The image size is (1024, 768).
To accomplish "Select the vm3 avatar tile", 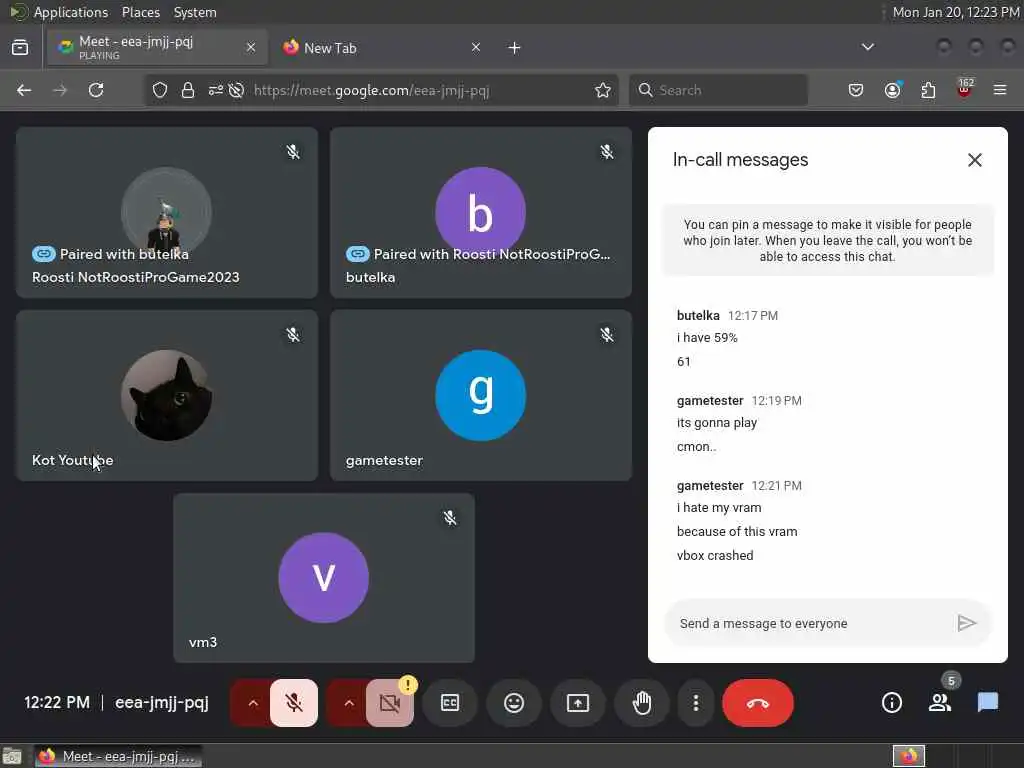I will [323, 577].
